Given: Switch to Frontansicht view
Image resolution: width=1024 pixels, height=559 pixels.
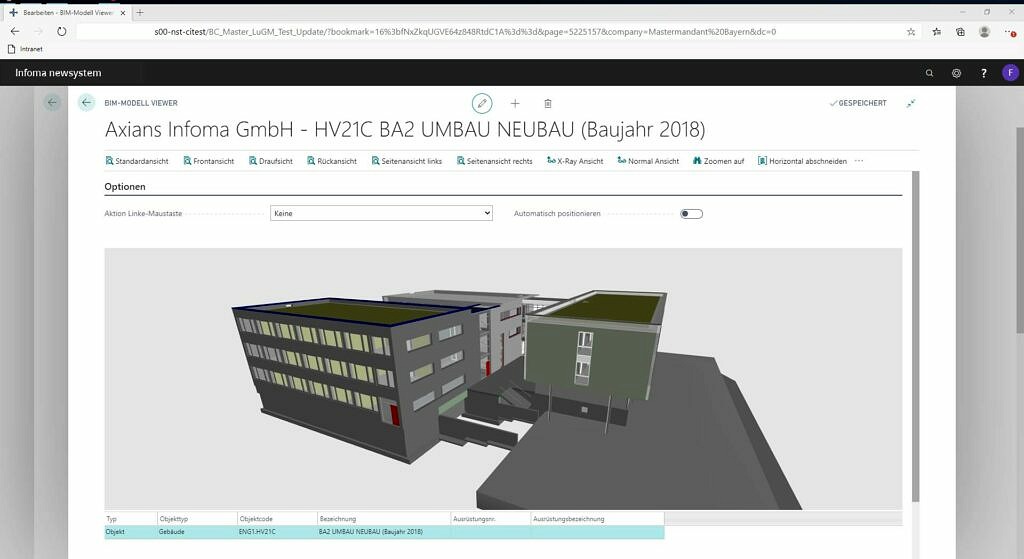Looking at the screenshot, I should point(209,161).
